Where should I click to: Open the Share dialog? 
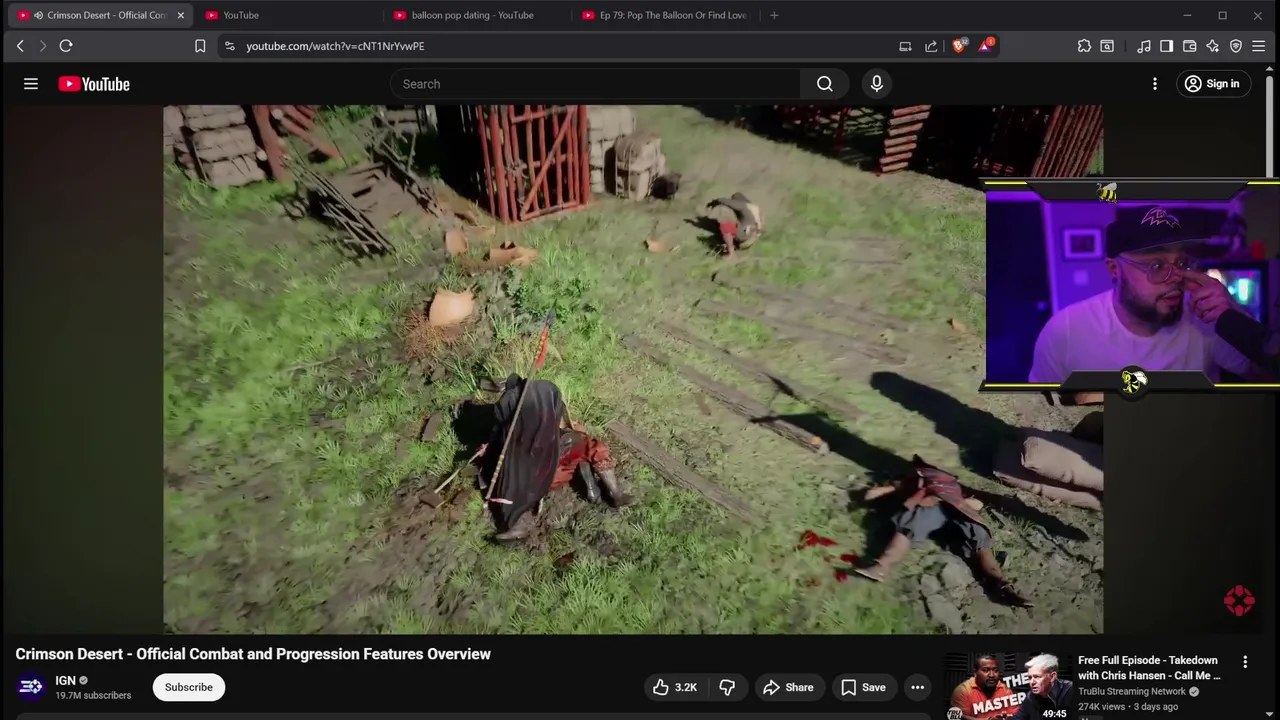[788, 687]
